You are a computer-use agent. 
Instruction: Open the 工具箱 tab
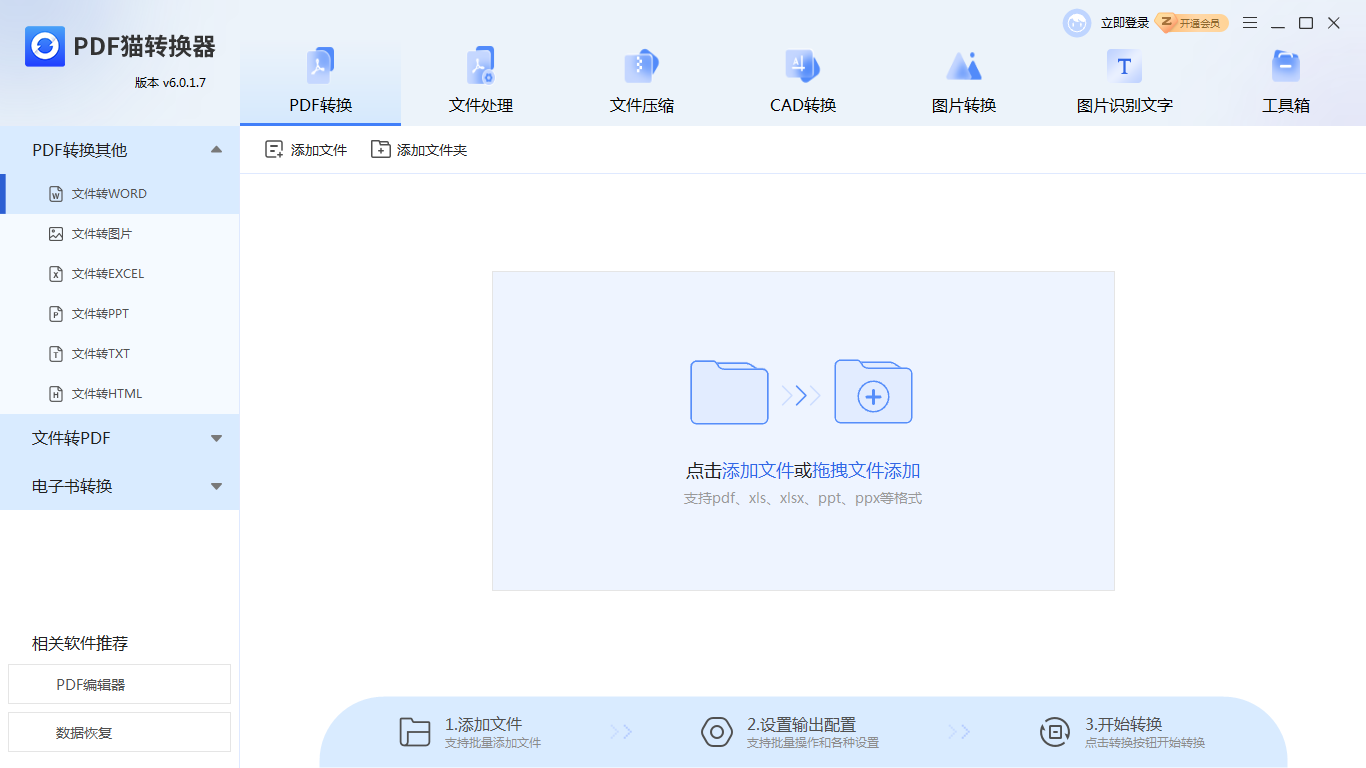pyautogui.click(x=1286, y=82)
